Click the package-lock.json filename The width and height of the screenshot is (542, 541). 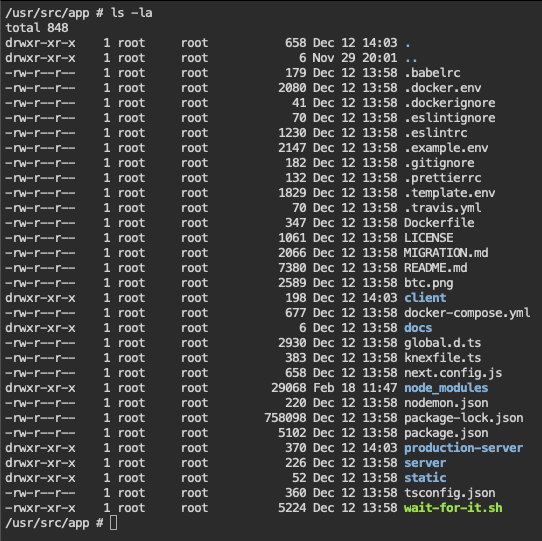[x=464, y=418]
